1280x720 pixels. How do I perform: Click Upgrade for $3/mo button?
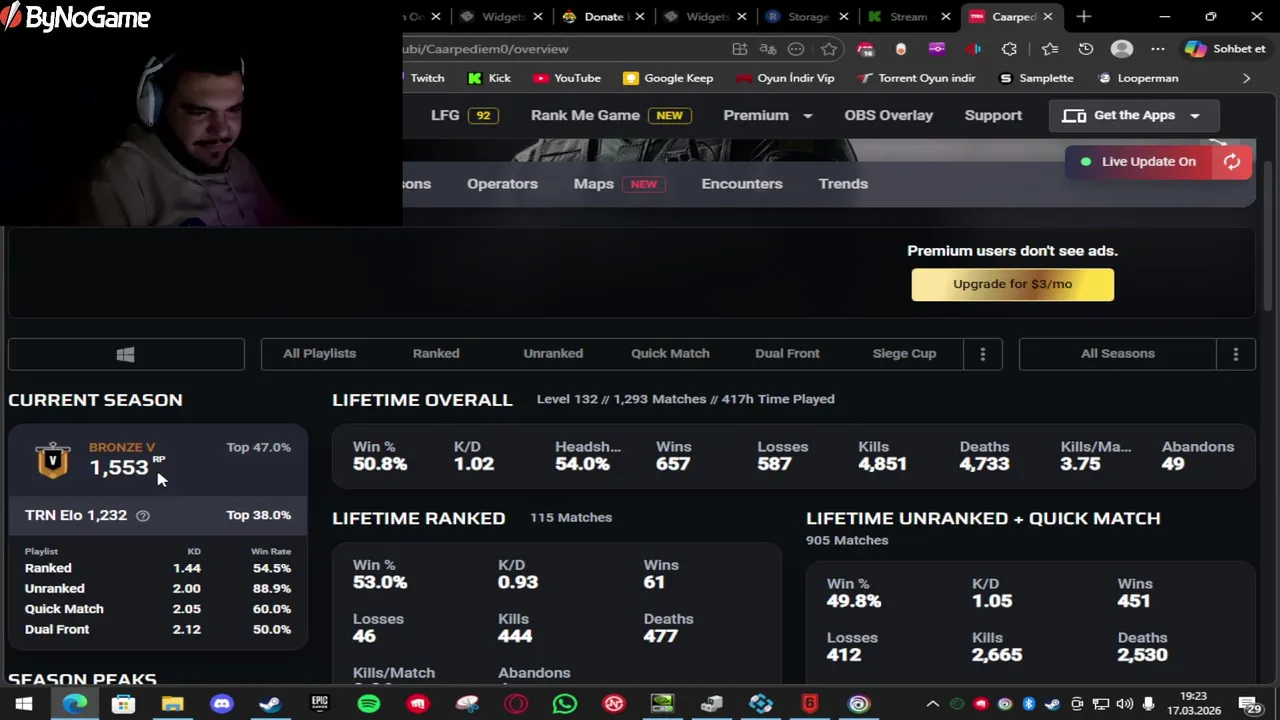[x=1012, y=285]
